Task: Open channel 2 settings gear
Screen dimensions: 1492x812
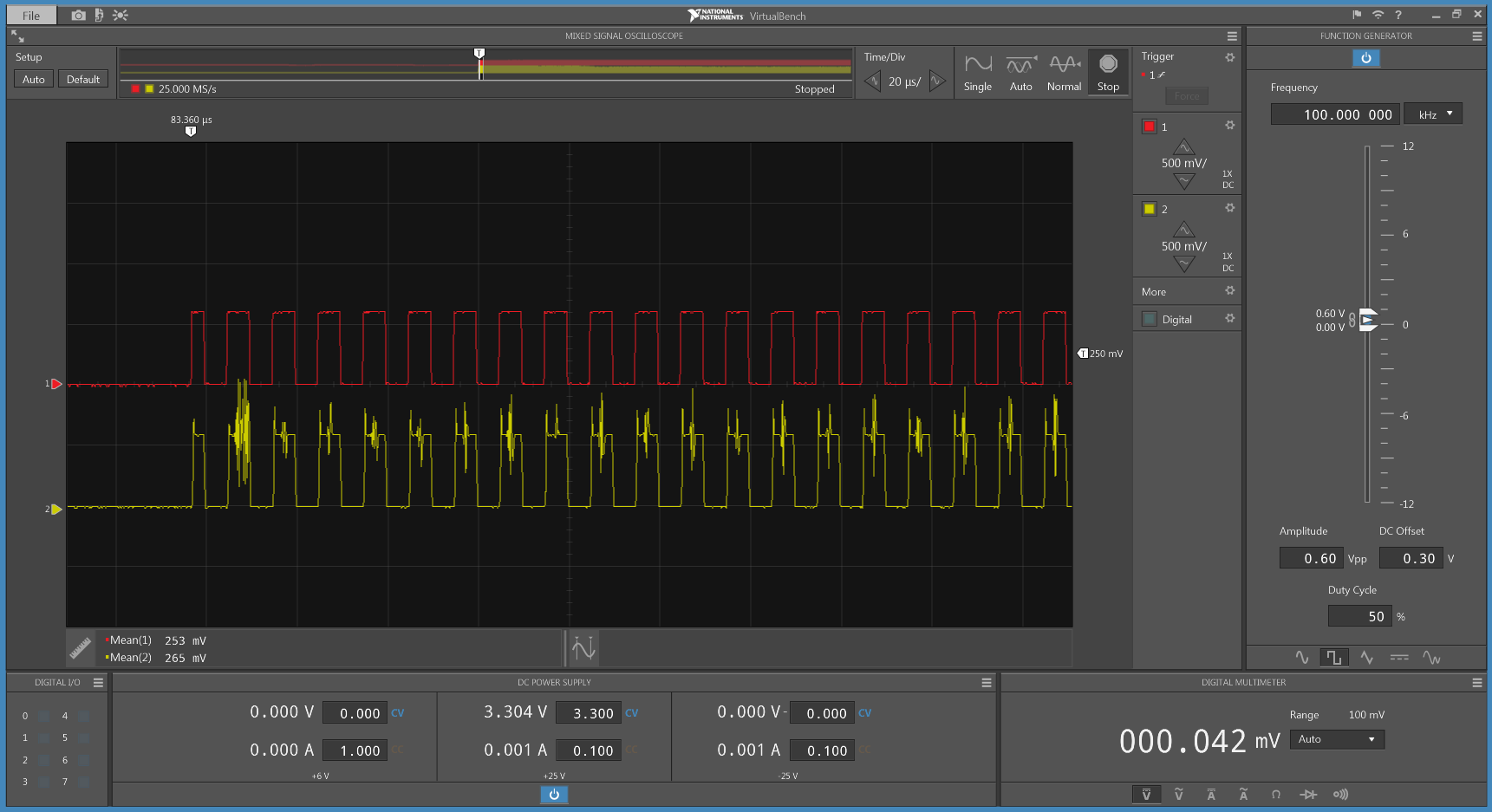Action: tap(1229, 208)
